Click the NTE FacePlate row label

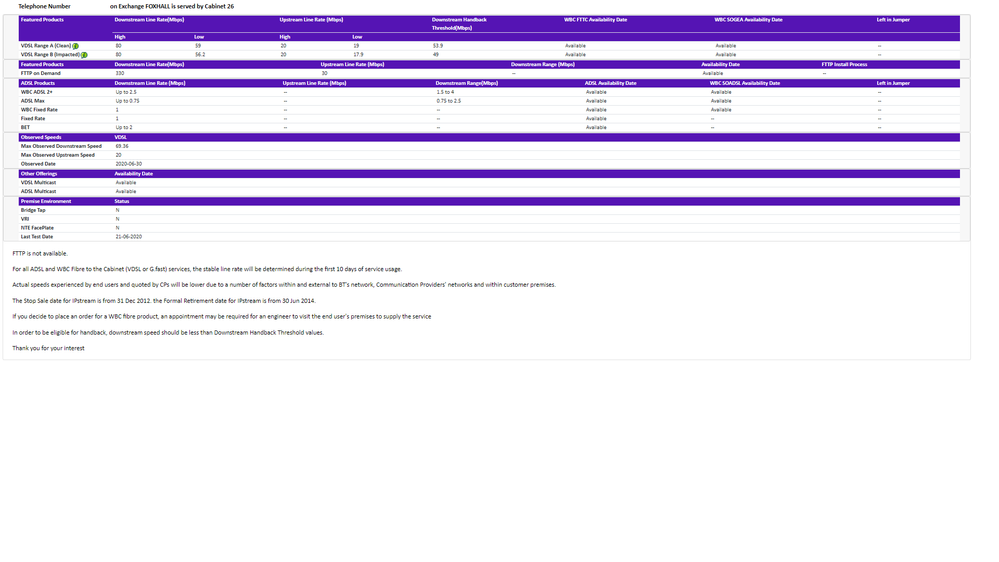[37, 228]
